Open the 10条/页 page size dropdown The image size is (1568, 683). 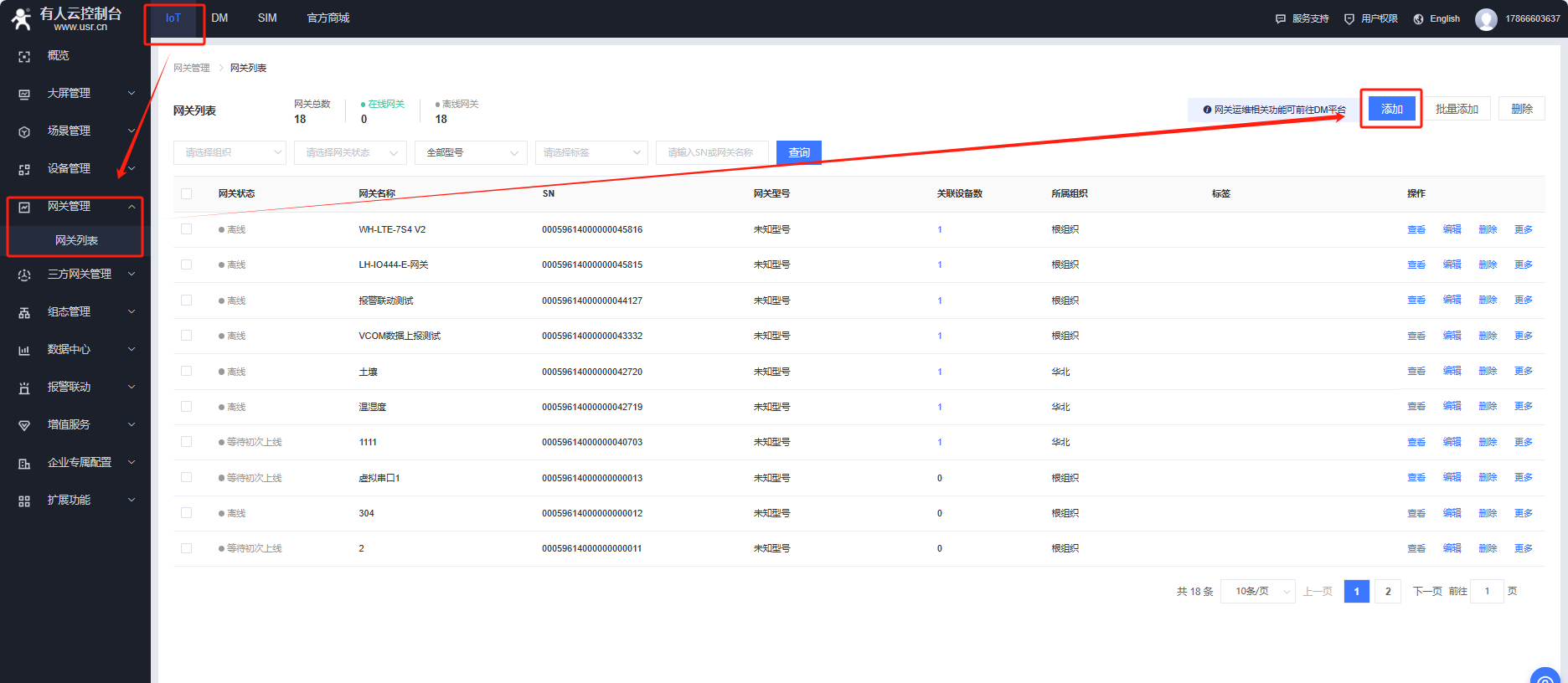(1257, 591)
